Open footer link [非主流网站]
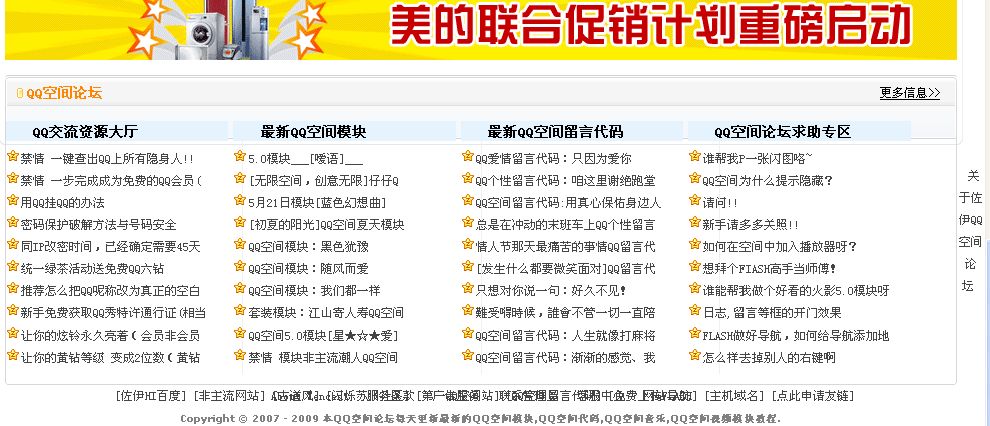990x426 pixels. coord(229,396)
